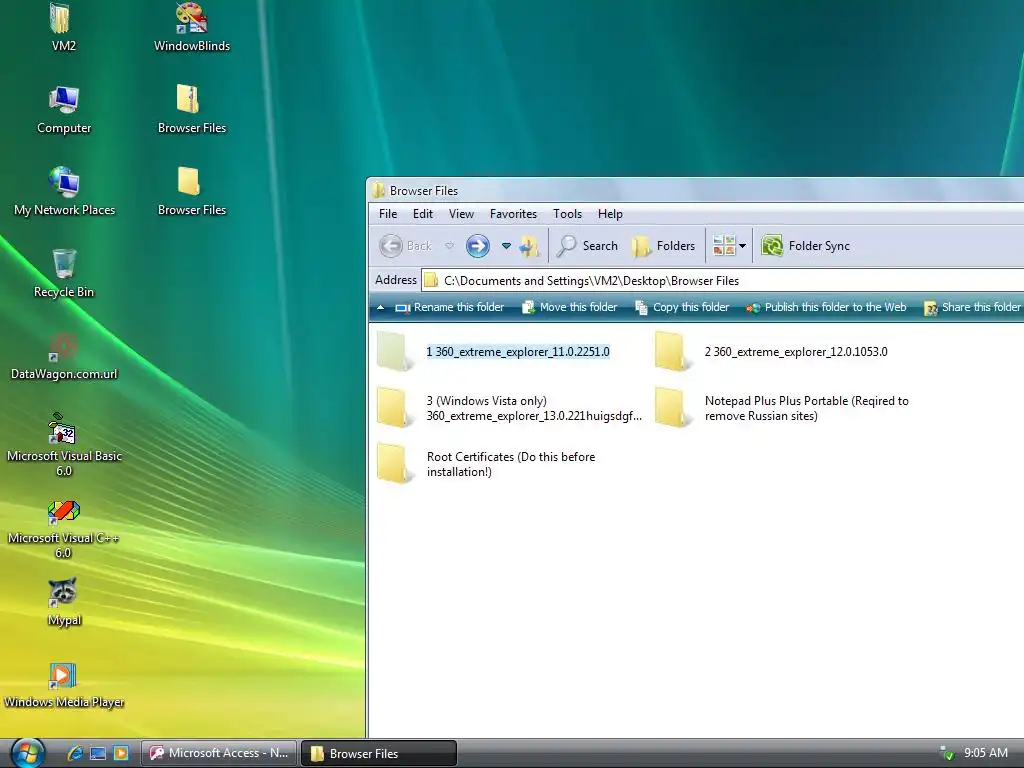The image size is (1024, 768).
Task: Click the Forward arrow button
Action: 477,246
